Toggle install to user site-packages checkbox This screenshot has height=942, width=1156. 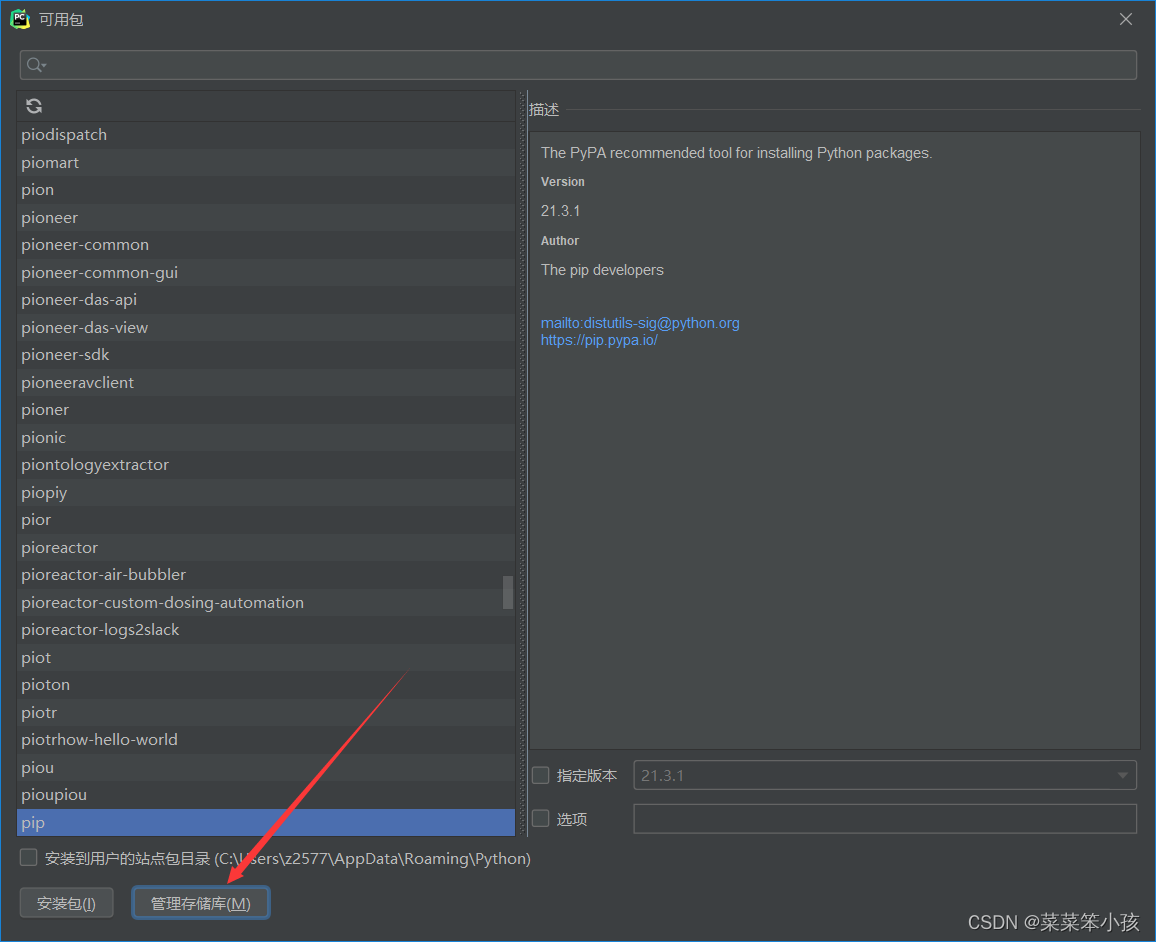28,857
